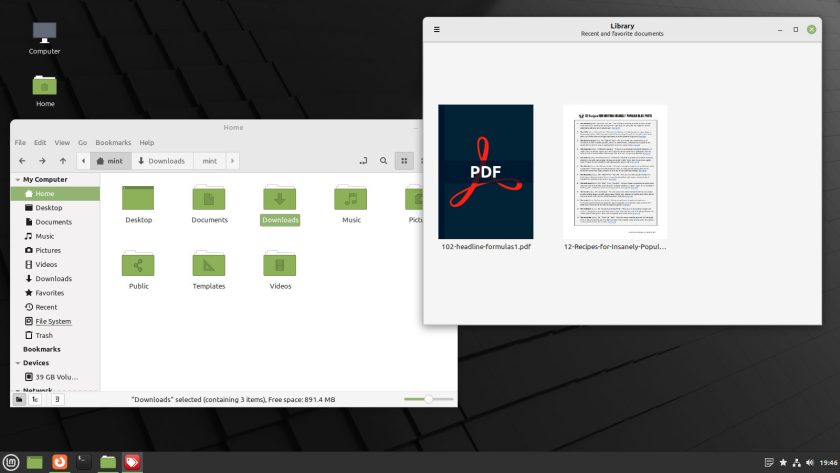Select File System in the sidebar
Image resolution: width=840 pixels, height=473 pixels.
point(55,321)
